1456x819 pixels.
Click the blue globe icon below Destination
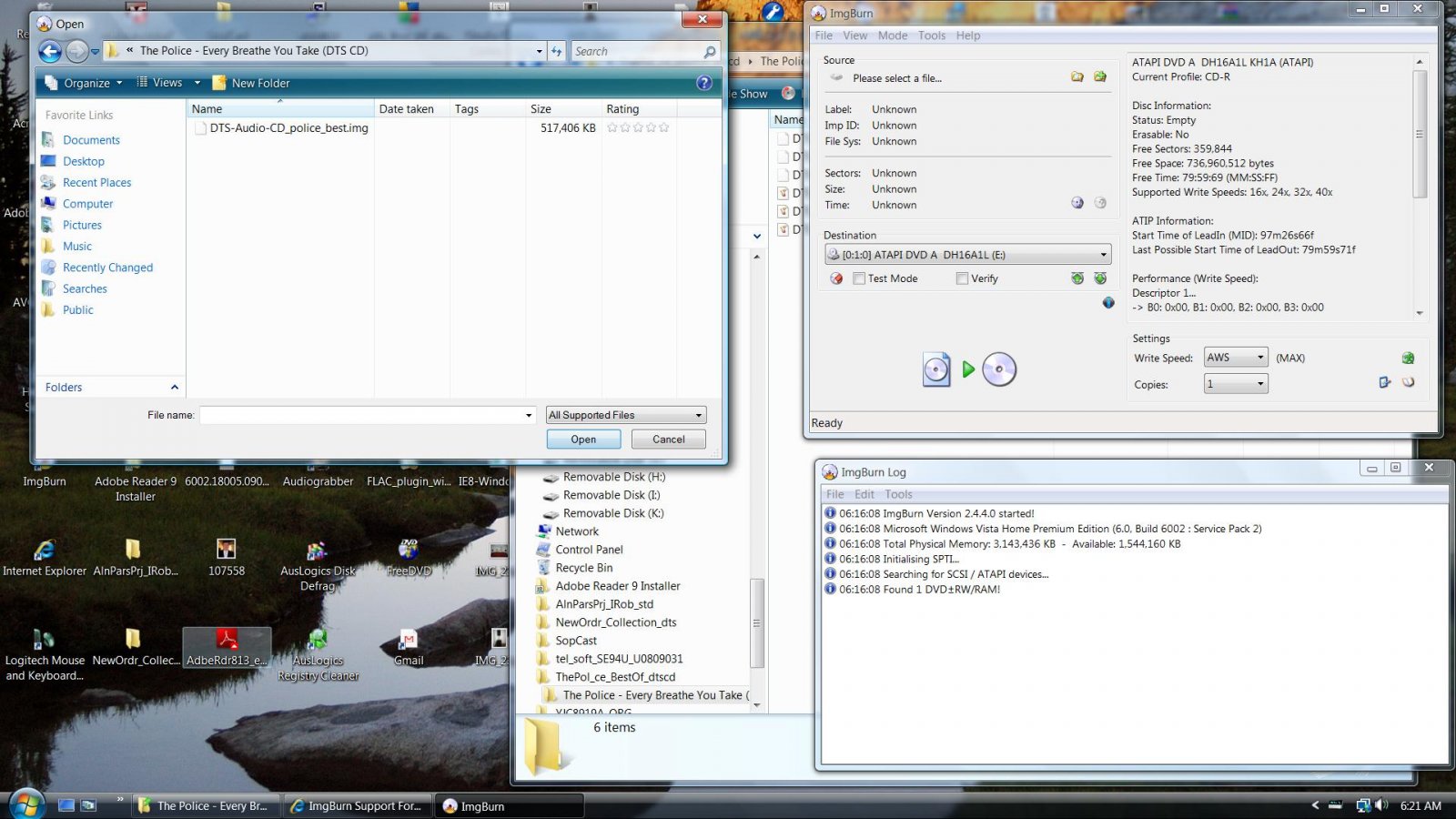pyautogui.click(x=1108, y=303)
